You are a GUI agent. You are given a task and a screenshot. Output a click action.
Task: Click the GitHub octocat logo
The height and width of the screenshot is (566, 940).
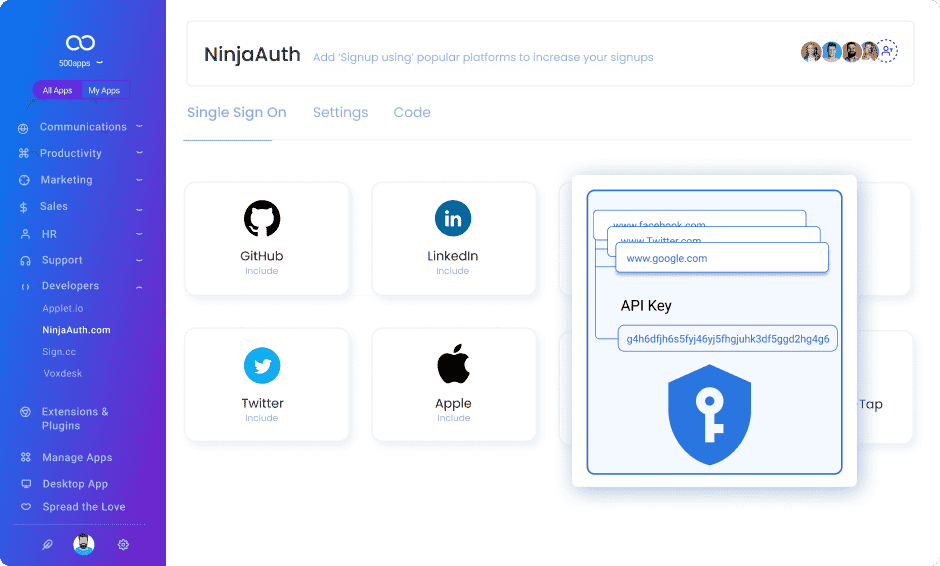pos(262,218)
